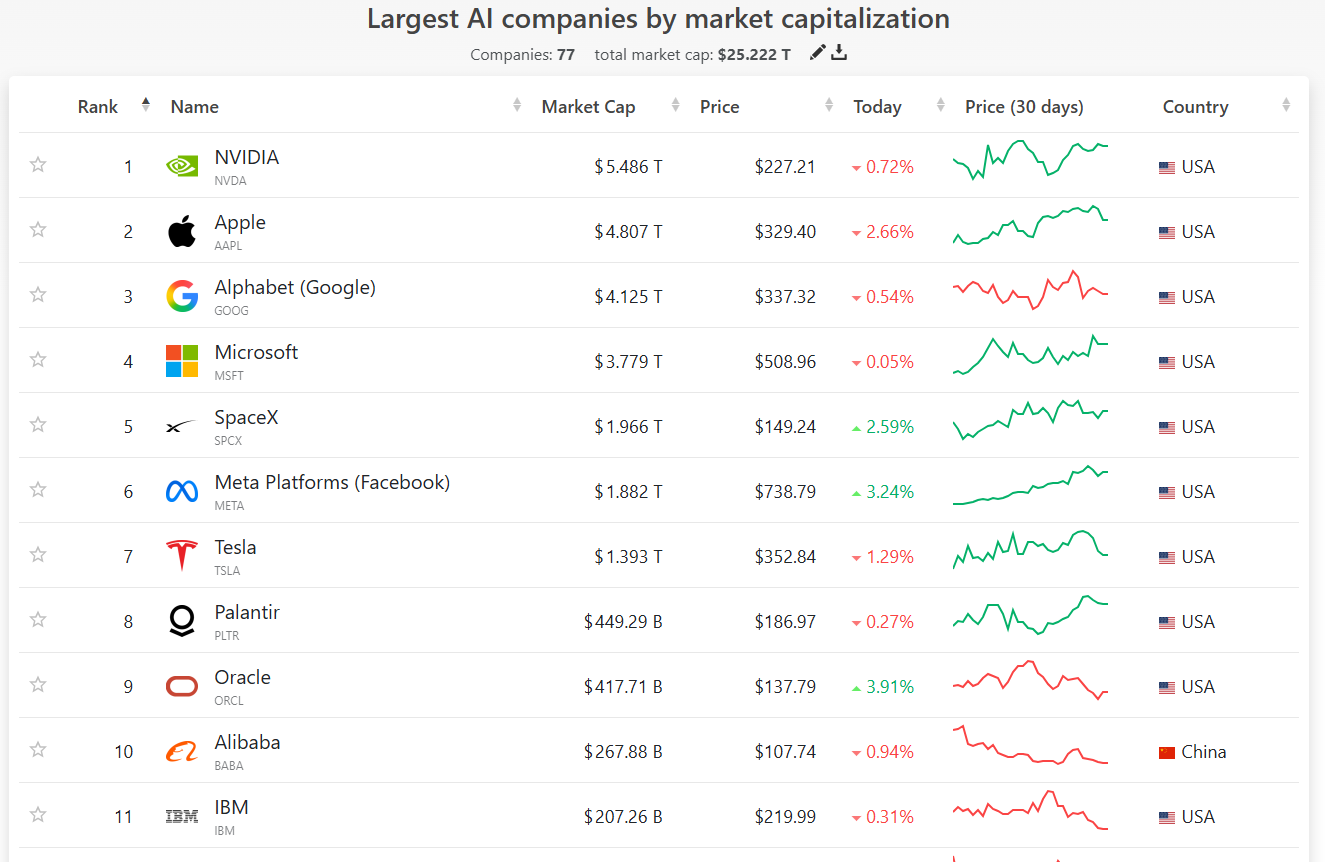
Task: Open the Meta Platforms (Facebook) link
Action: tap(332, 483)
